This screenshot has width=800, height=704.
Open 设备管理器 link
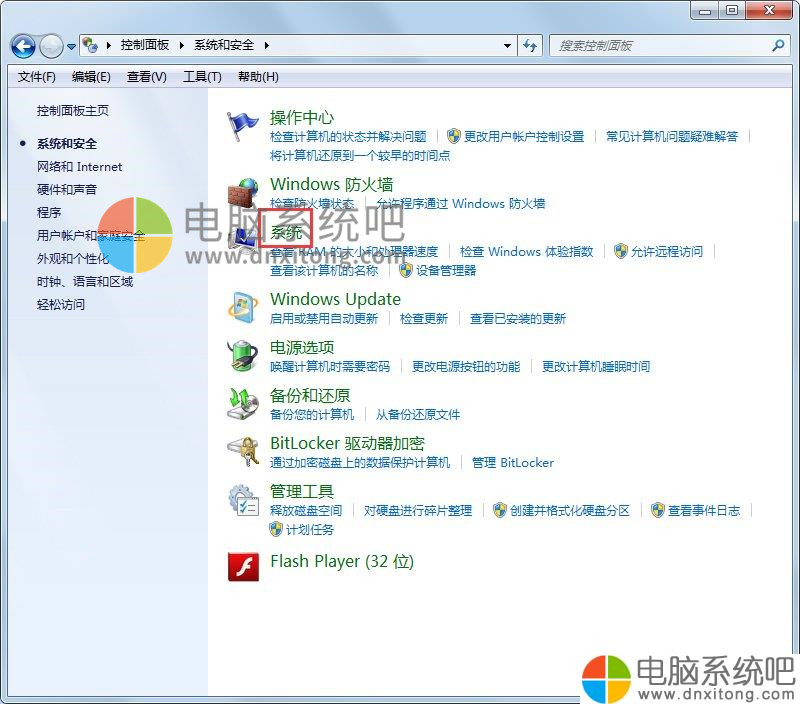tap(446, 270)
